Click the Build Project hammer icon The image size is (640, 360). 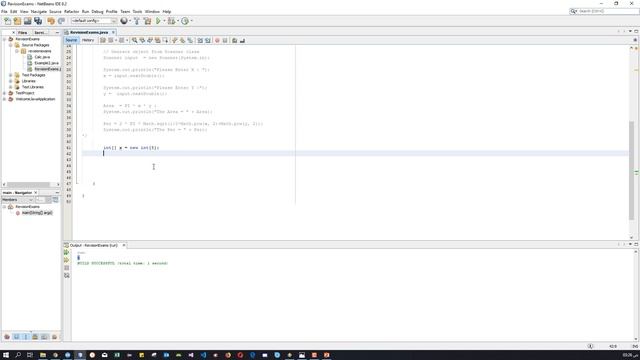[137, 21]
